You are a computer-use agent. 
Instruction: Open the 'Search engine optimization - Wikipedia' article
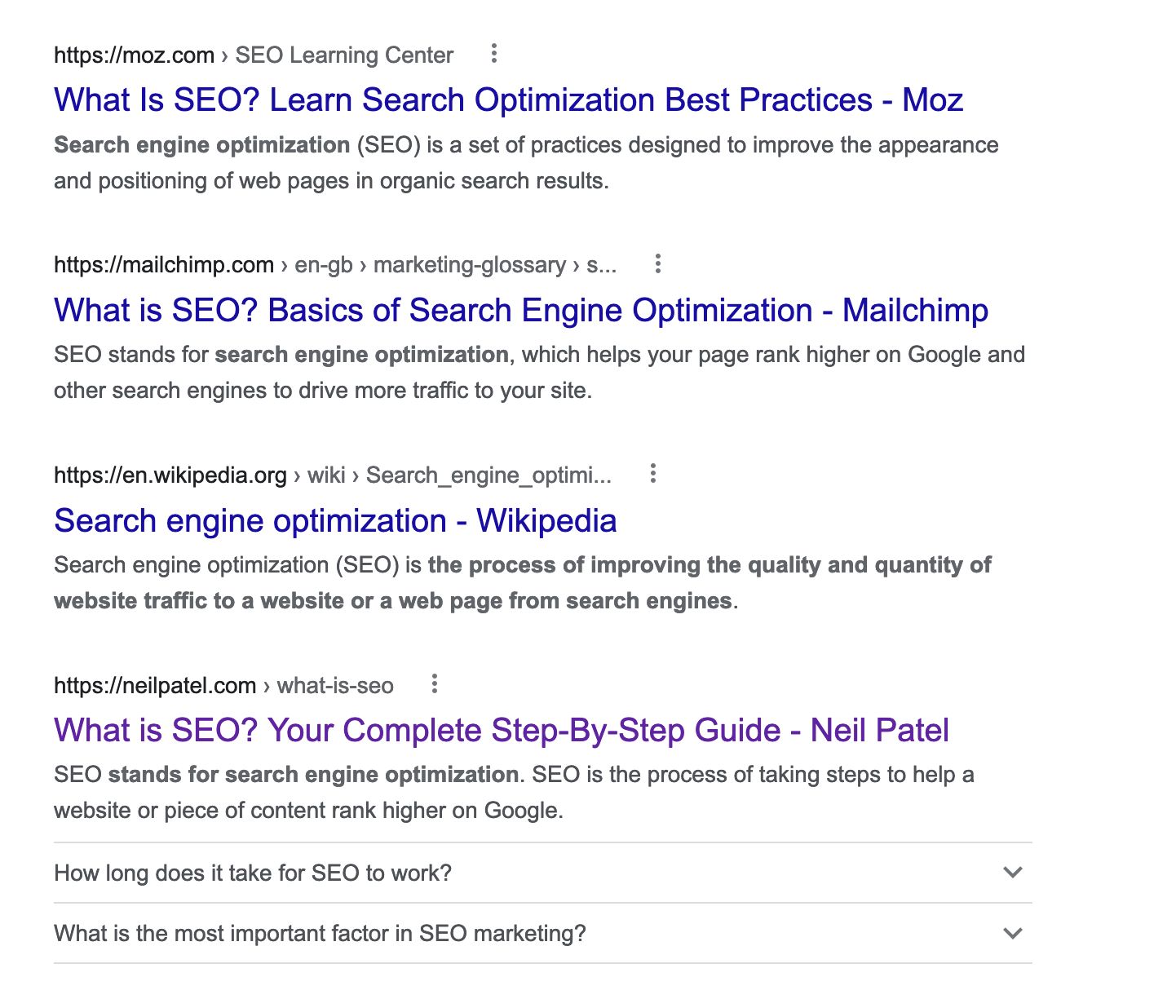coord(334,519)
